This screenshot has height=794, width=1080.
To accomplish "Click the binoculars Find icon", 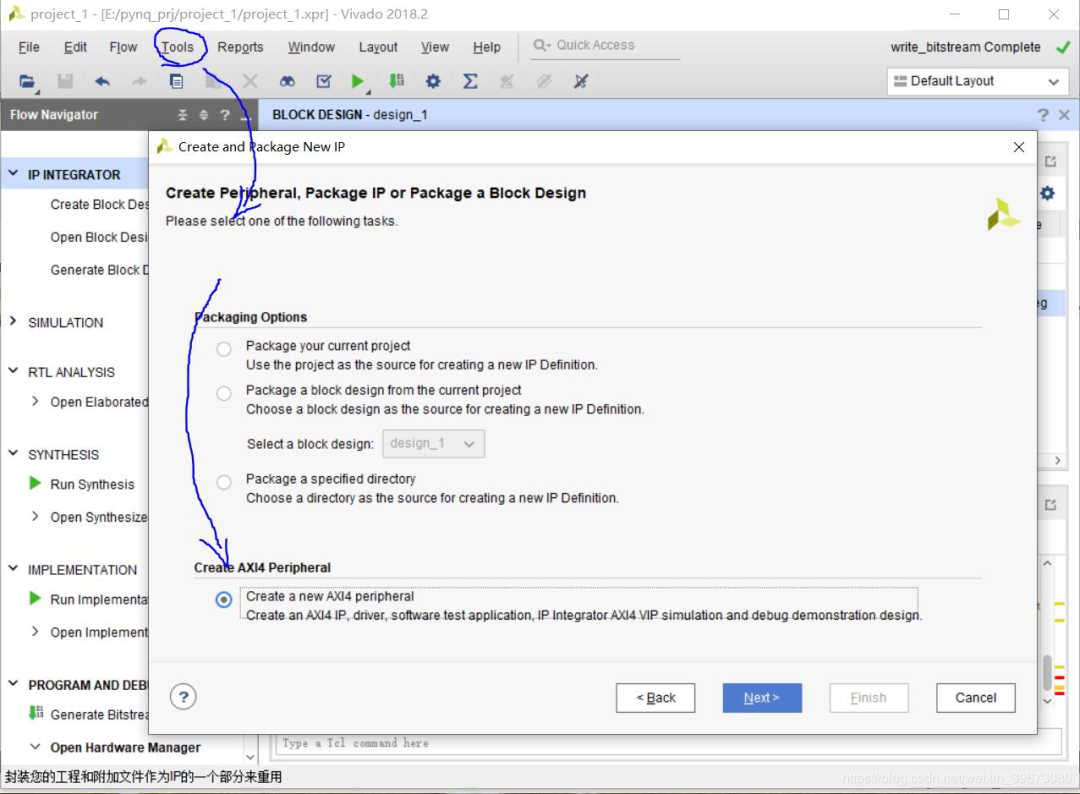I will click(287, 81).
